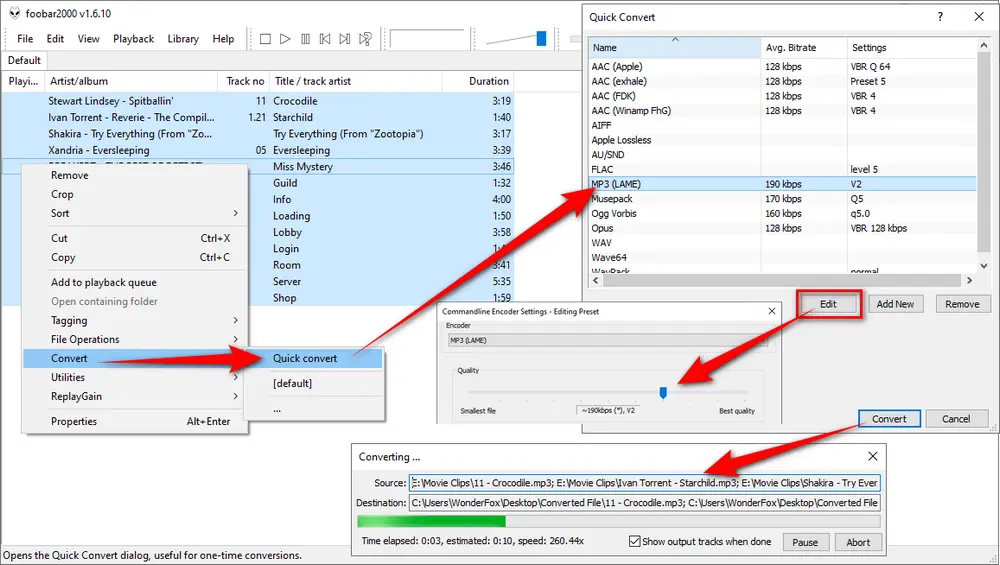The width and height of the screenshot is (1000, 565).
Task: Adjust the volume slider in the toolbar
Action: click(540, 39)
